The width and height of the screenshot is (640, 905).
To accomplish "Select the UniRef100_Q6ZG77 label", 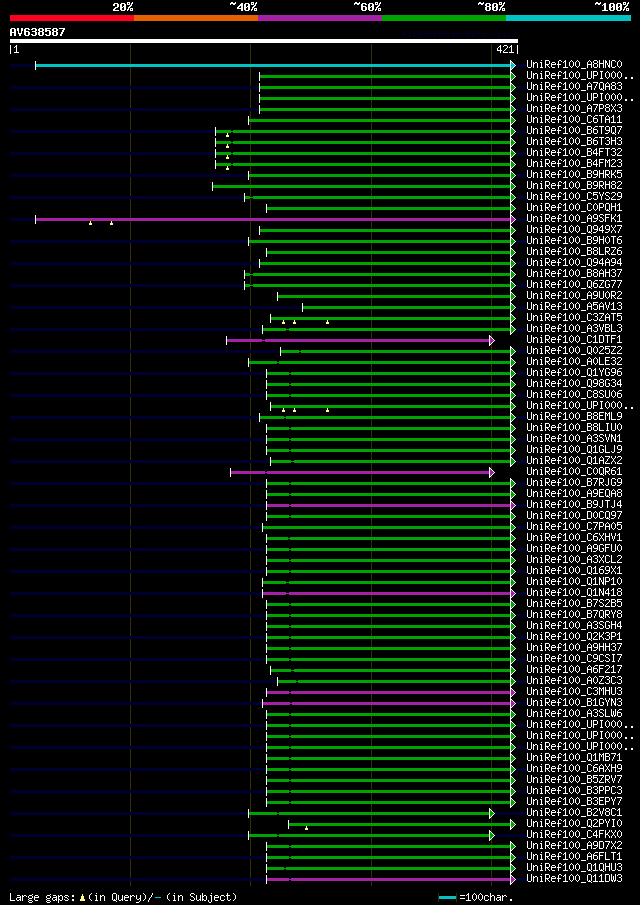I will click(574, 285).
